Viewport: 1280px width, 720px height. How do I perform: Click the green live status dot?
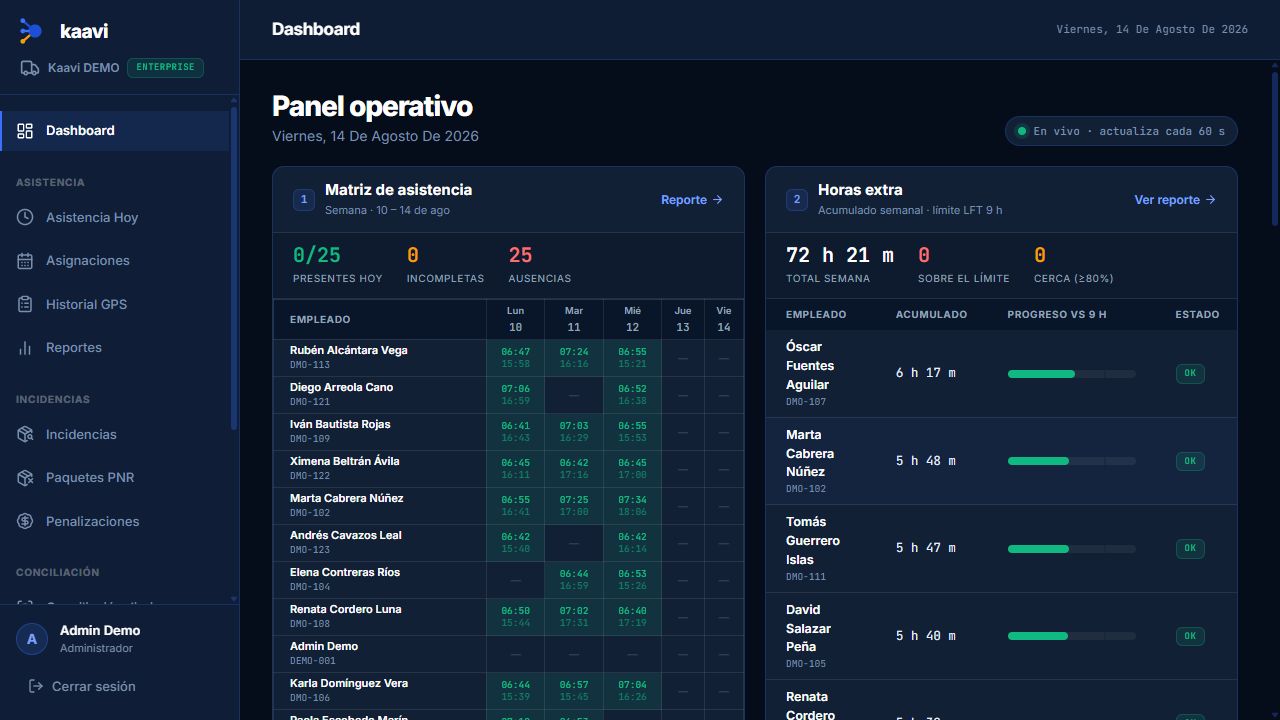point(1022,131)
